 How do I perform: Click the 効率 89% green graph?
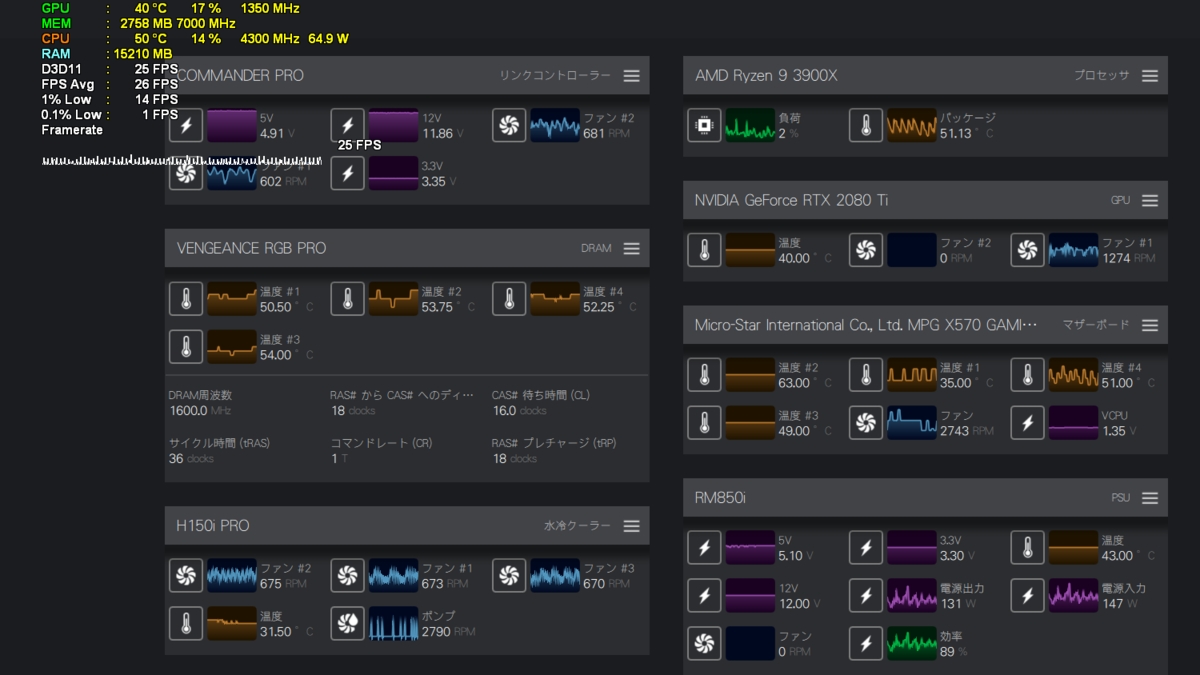click(912, 644)
